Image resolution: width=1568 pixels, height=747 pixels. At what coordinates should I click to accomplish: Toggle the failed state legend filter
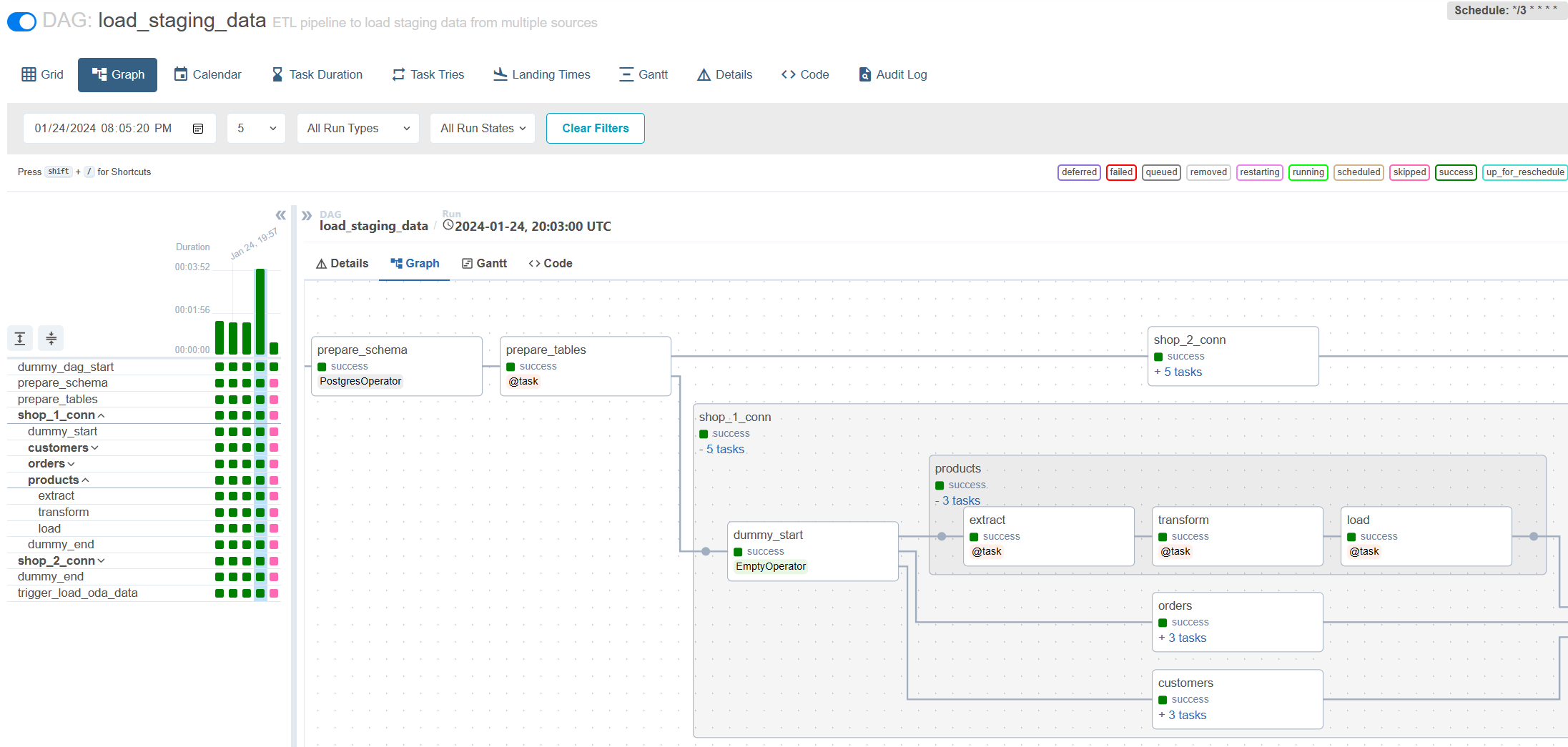coord(1120,172)
